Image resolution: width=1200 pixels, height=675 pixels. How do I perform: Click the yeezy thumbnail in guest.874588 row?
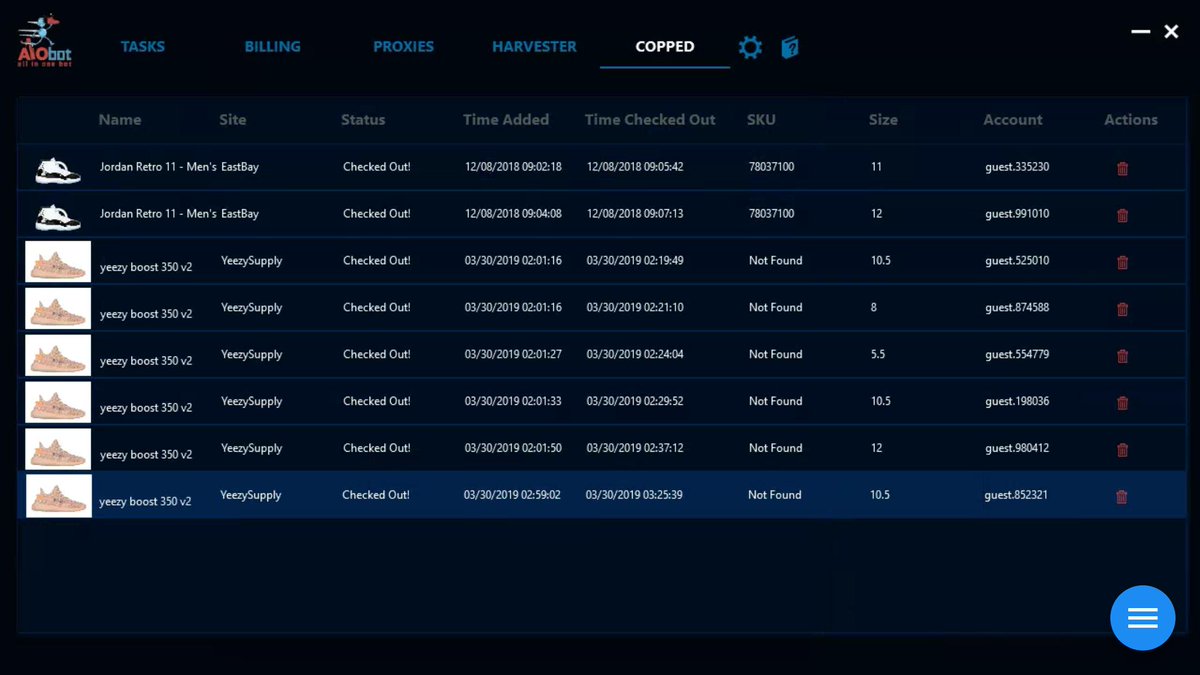click(x=58, y=309)
